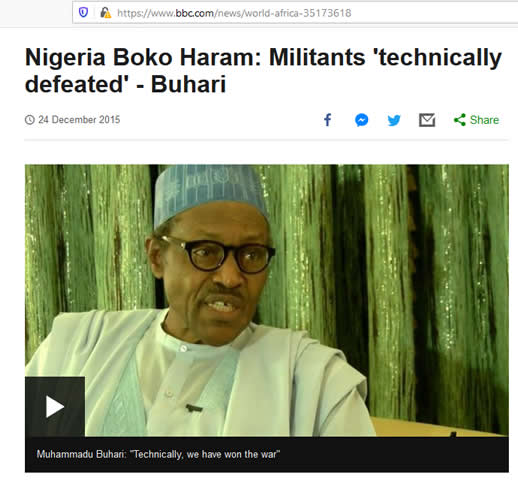Share via the Messenger icon
Image resolution: width=518 pixels, height=487 pixels.
361,120
